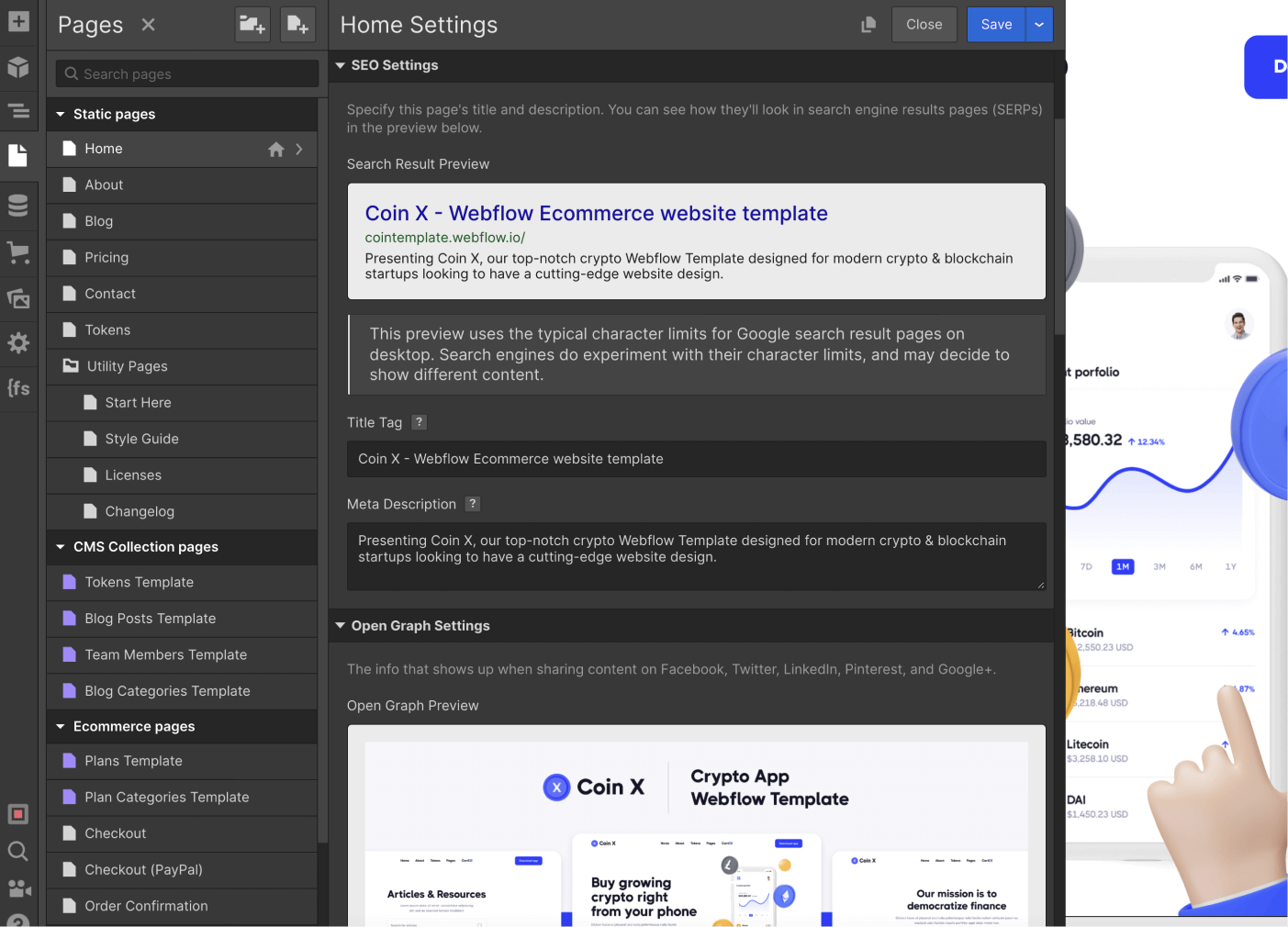Select the Blog Categories Template page

pyautogui.click(x=182, y=691)
